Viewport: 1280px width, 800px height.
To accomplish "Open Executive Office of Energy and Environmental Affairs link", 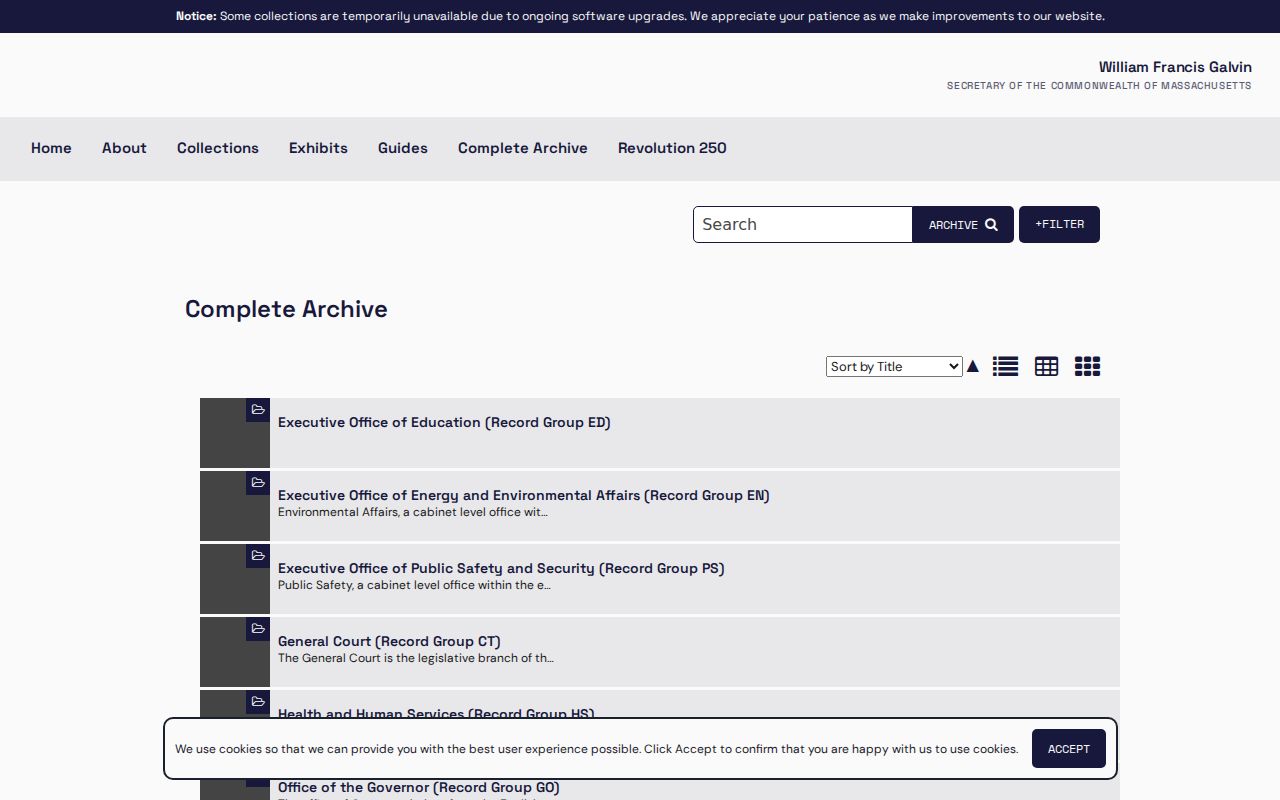I will [x=524, y=496].
